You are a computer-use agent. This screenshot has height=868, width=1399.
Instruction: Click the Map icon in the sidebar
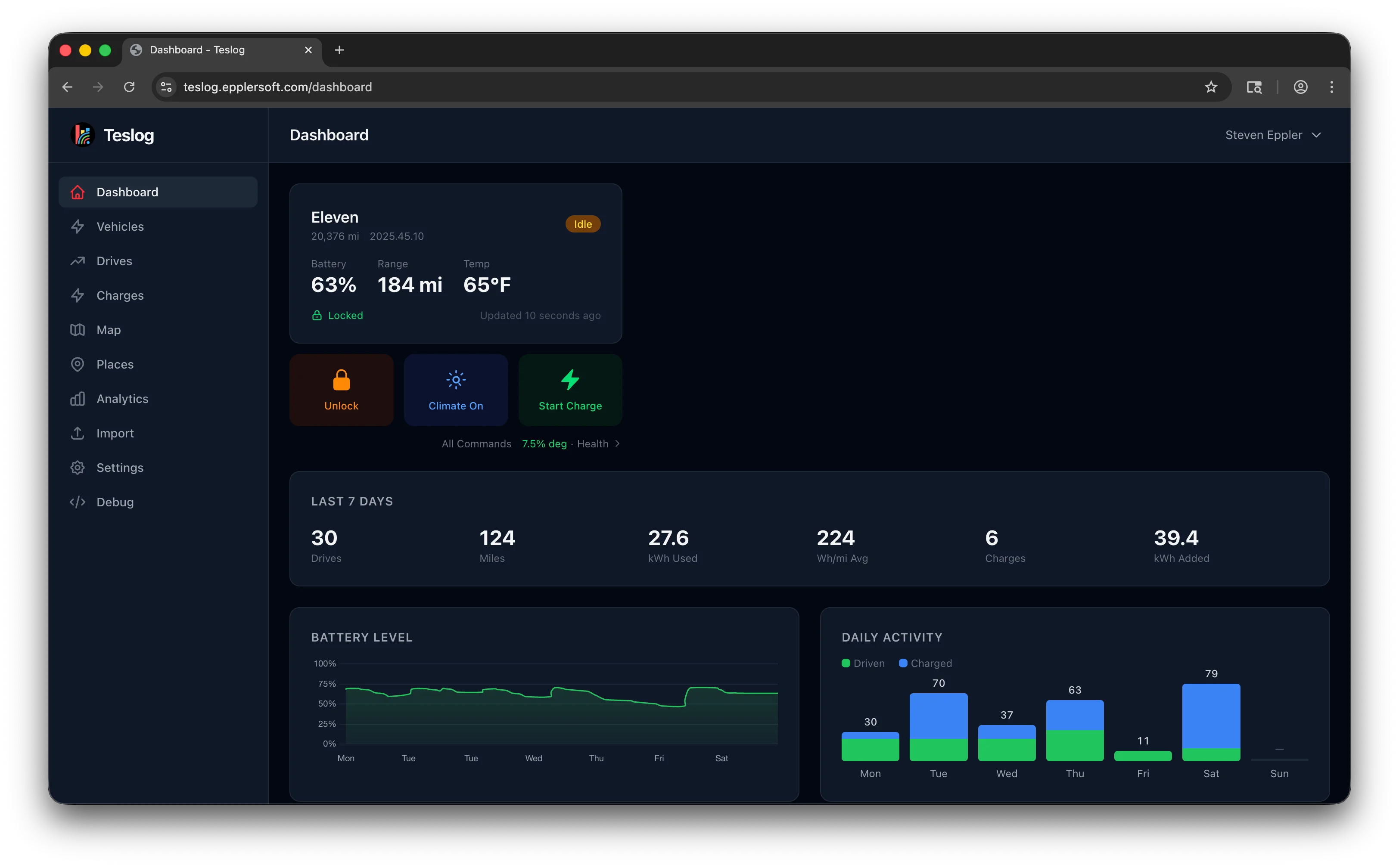click(x=78, y=329)
